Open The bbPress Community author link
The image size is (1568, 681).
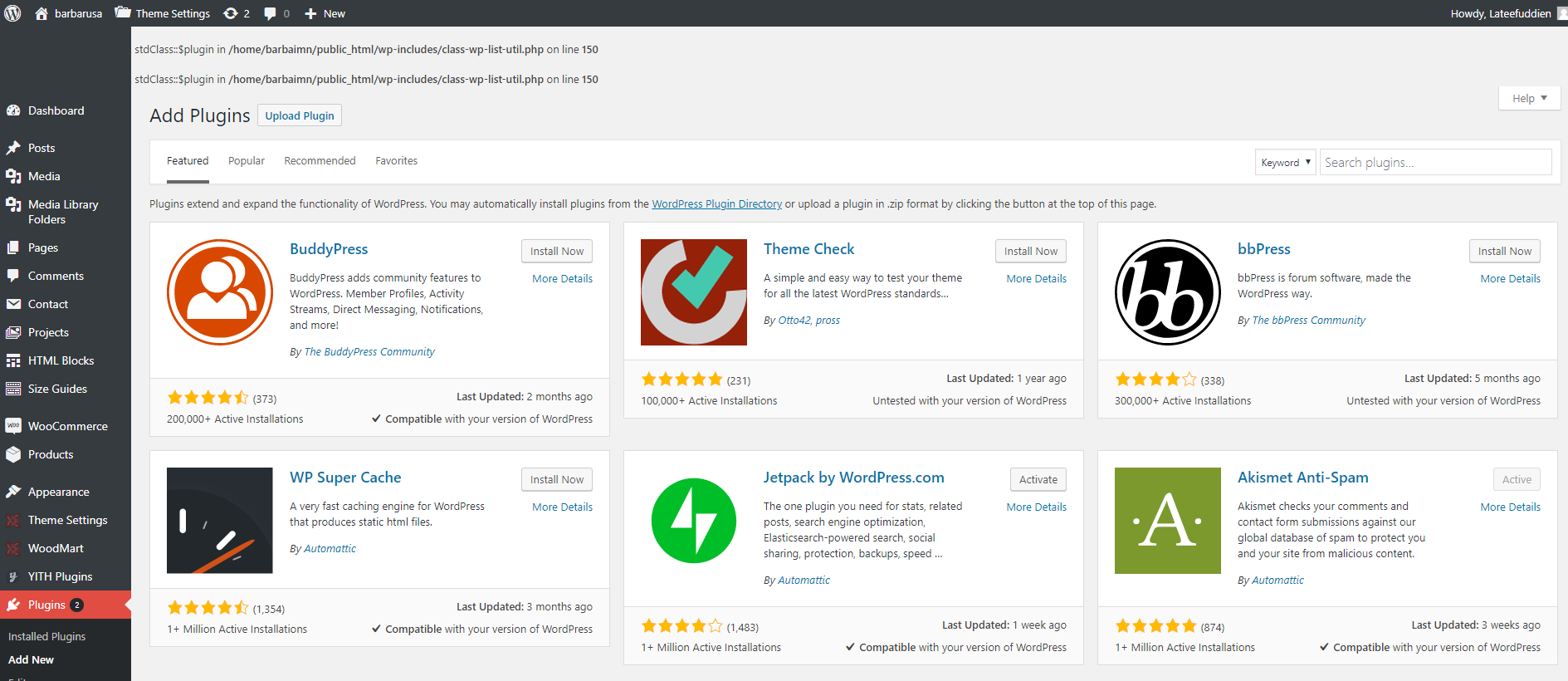tap(1308, 321)
